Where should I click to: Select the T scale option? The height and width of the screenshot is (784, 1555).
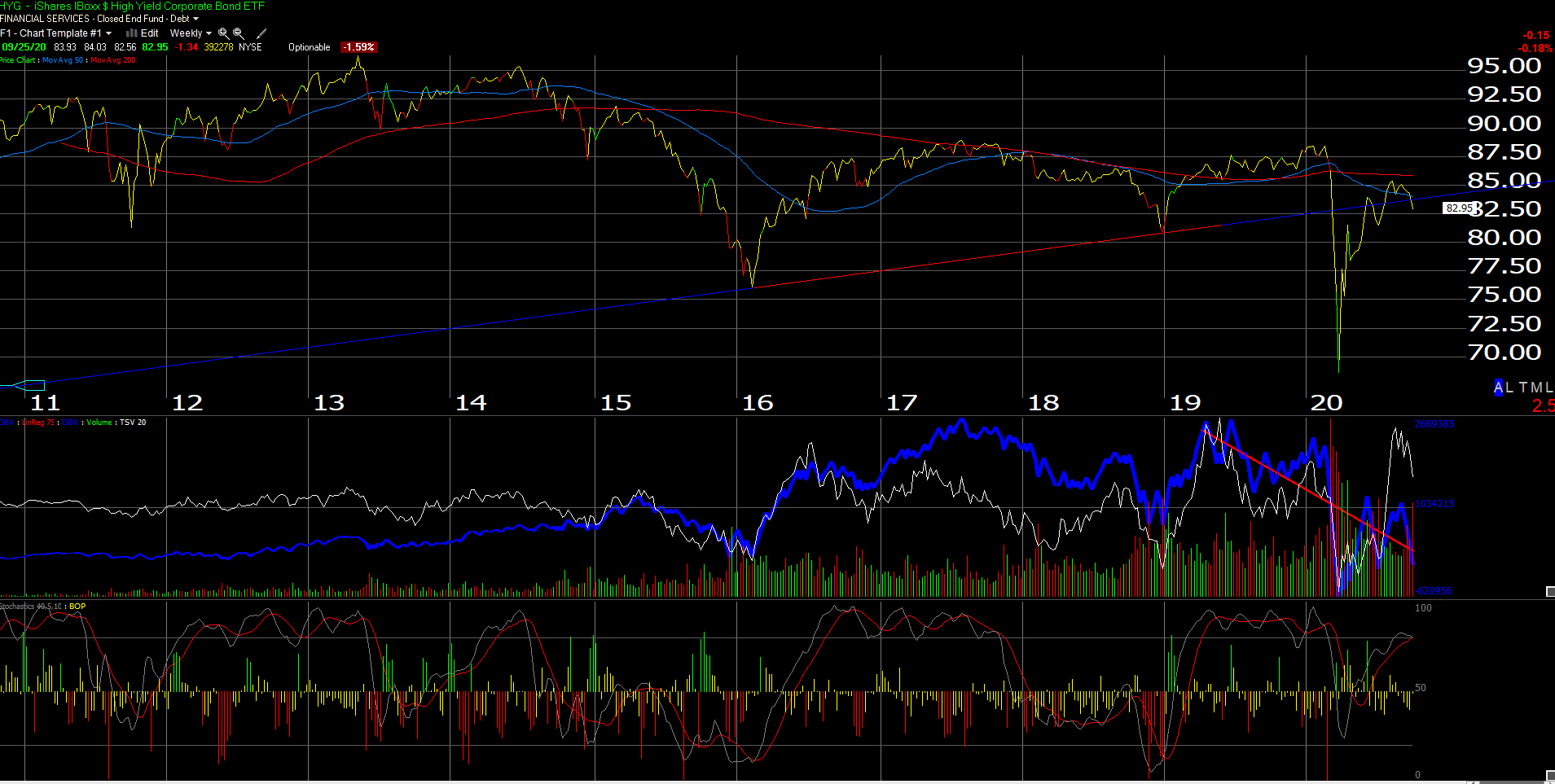click(x=1522, y=388)
